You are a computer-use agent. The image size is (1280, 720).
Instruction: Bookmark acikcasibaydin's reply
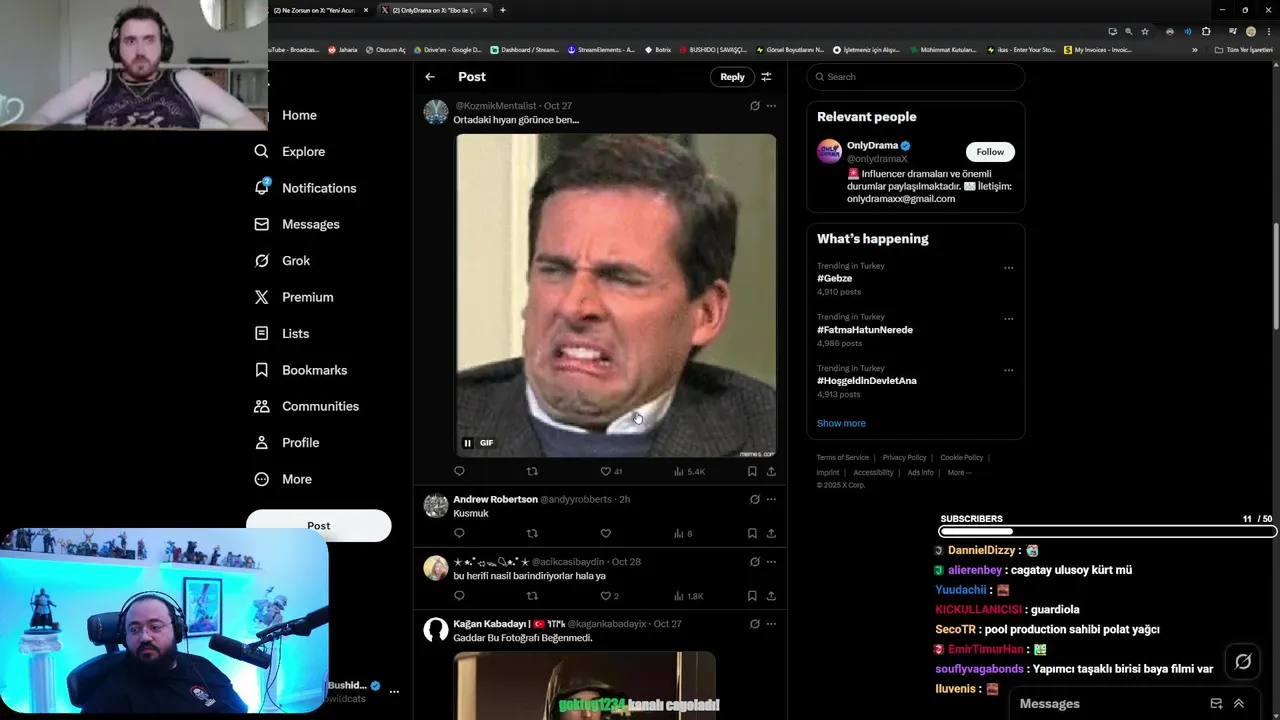[752, 596]
